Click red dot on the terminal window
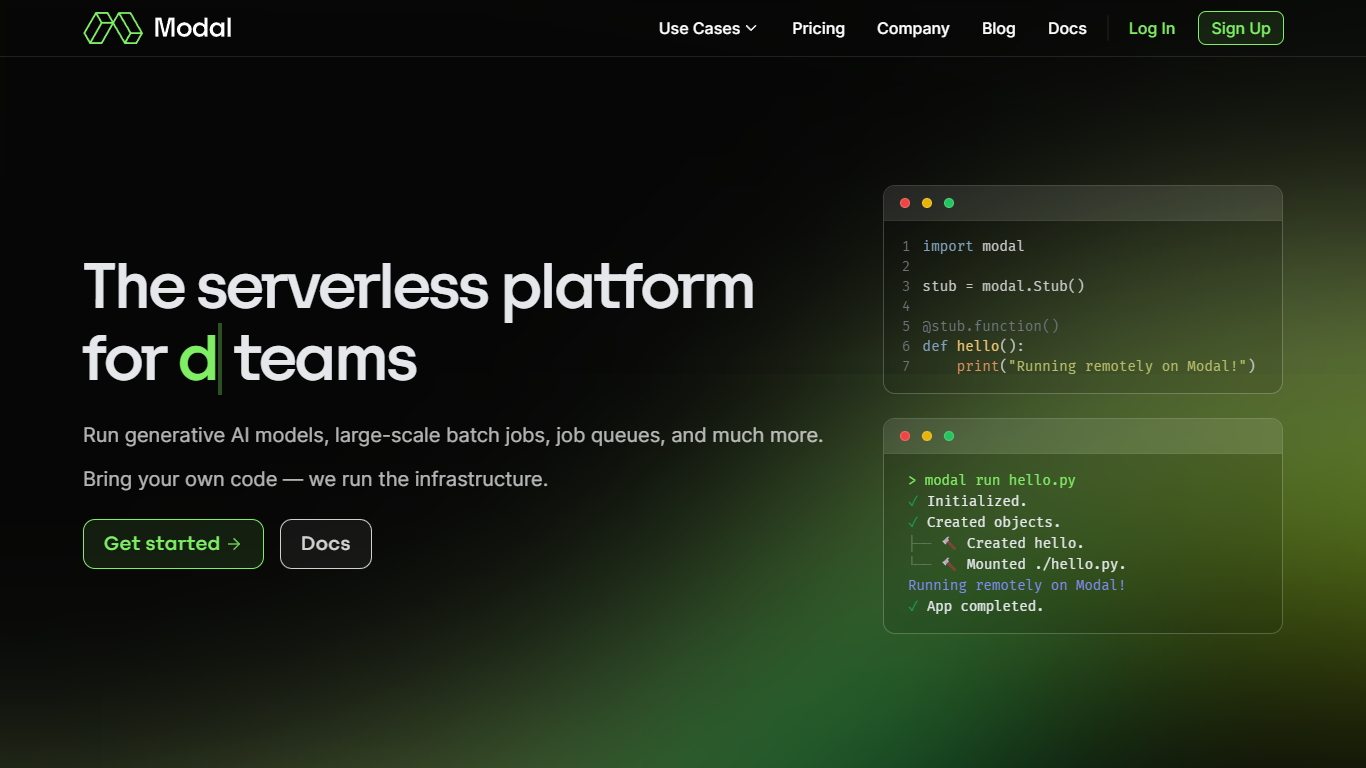1366x768 pixels. 905,436
